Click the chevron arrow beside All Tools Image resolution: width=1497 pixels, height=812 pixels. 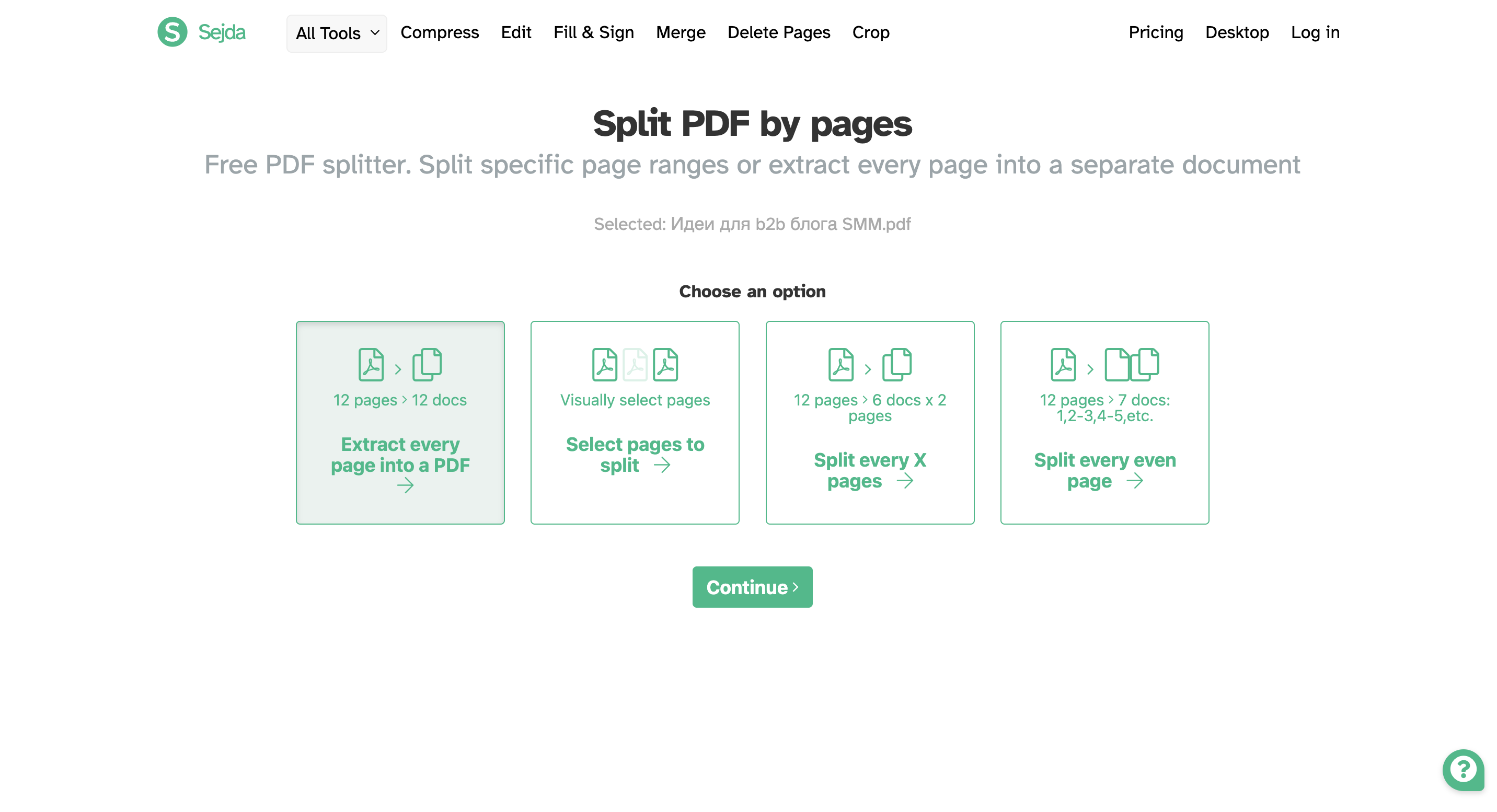point(375,32)
